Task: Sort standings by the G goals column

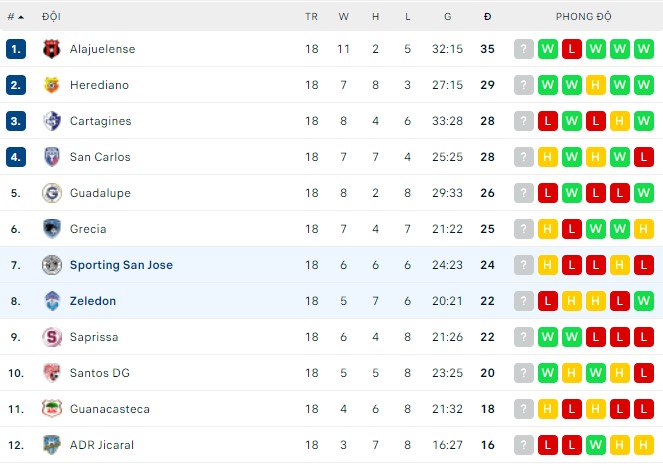Action: [447, 17]
